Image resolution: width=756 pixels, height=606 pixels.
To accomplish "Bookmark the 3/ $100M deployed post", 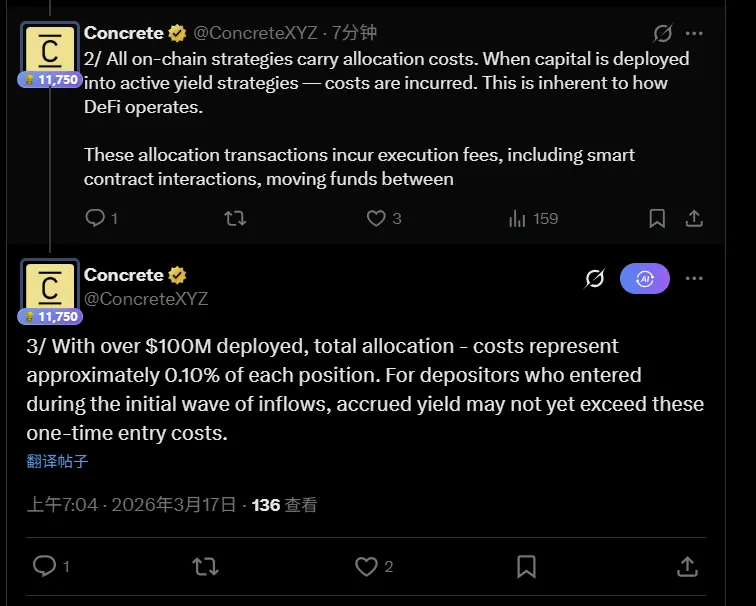I will coord(527,567).
